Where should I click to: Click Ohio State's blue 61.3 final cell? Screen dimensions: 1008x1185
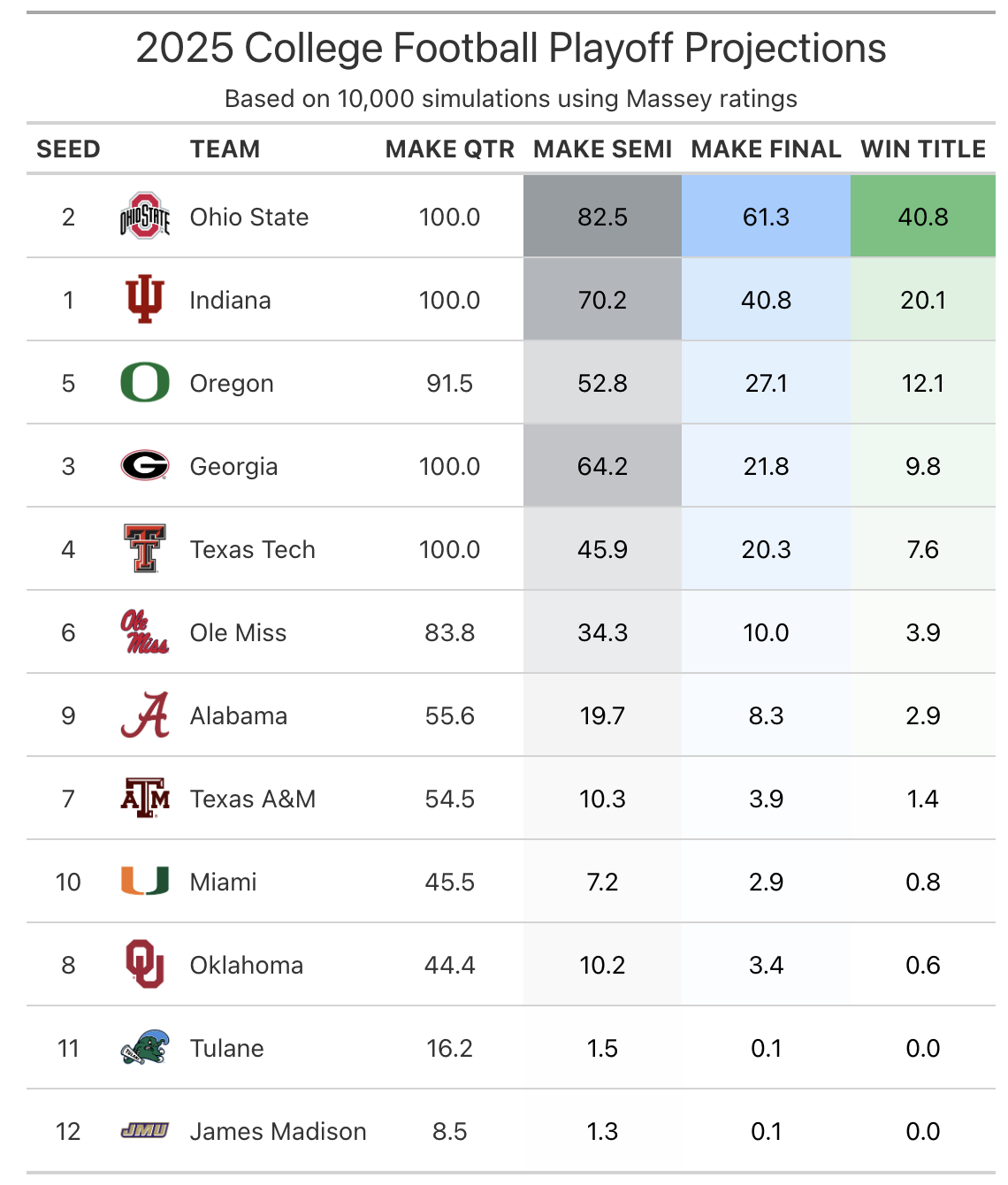tap(766, 217)
